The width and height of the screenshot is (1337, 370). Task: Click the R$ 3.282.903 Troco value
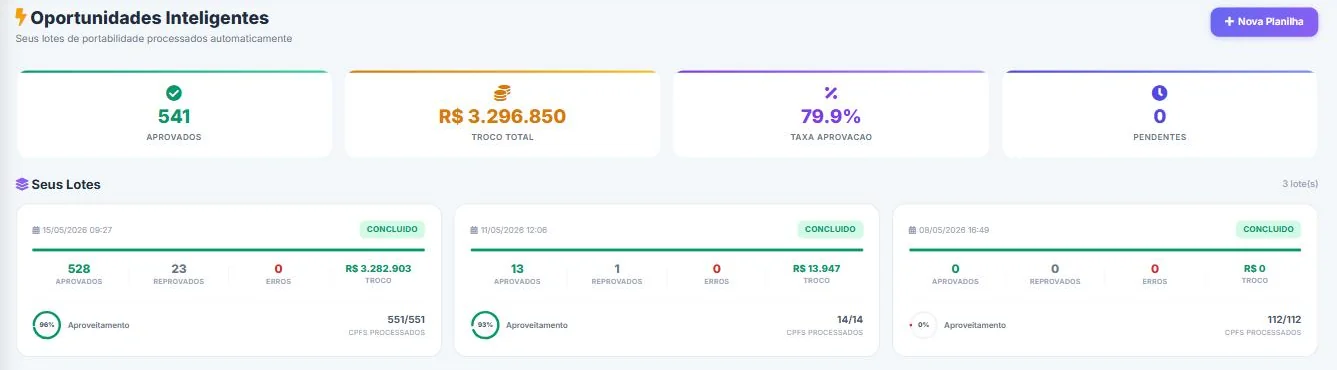click(x=378, y=268)
